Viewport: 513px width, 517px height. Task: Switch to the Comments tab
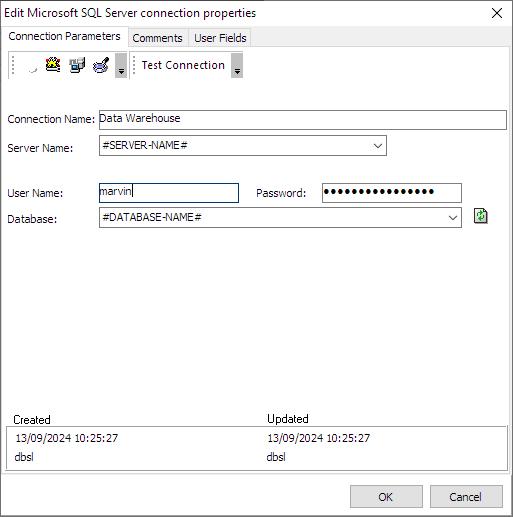click(158, 38)
